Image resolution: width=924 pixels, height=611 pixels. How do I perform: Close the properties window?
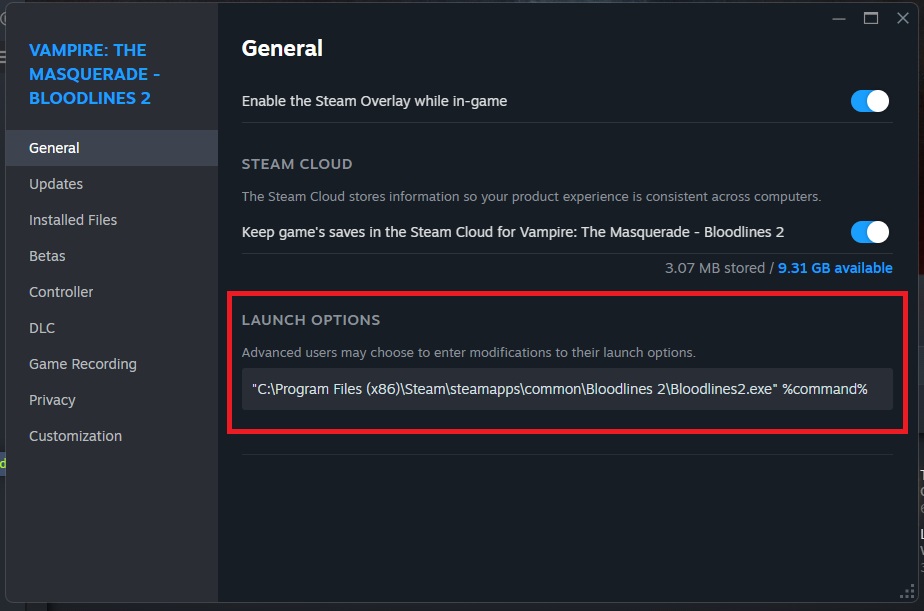pyautogui.click(x=903, y=18)
